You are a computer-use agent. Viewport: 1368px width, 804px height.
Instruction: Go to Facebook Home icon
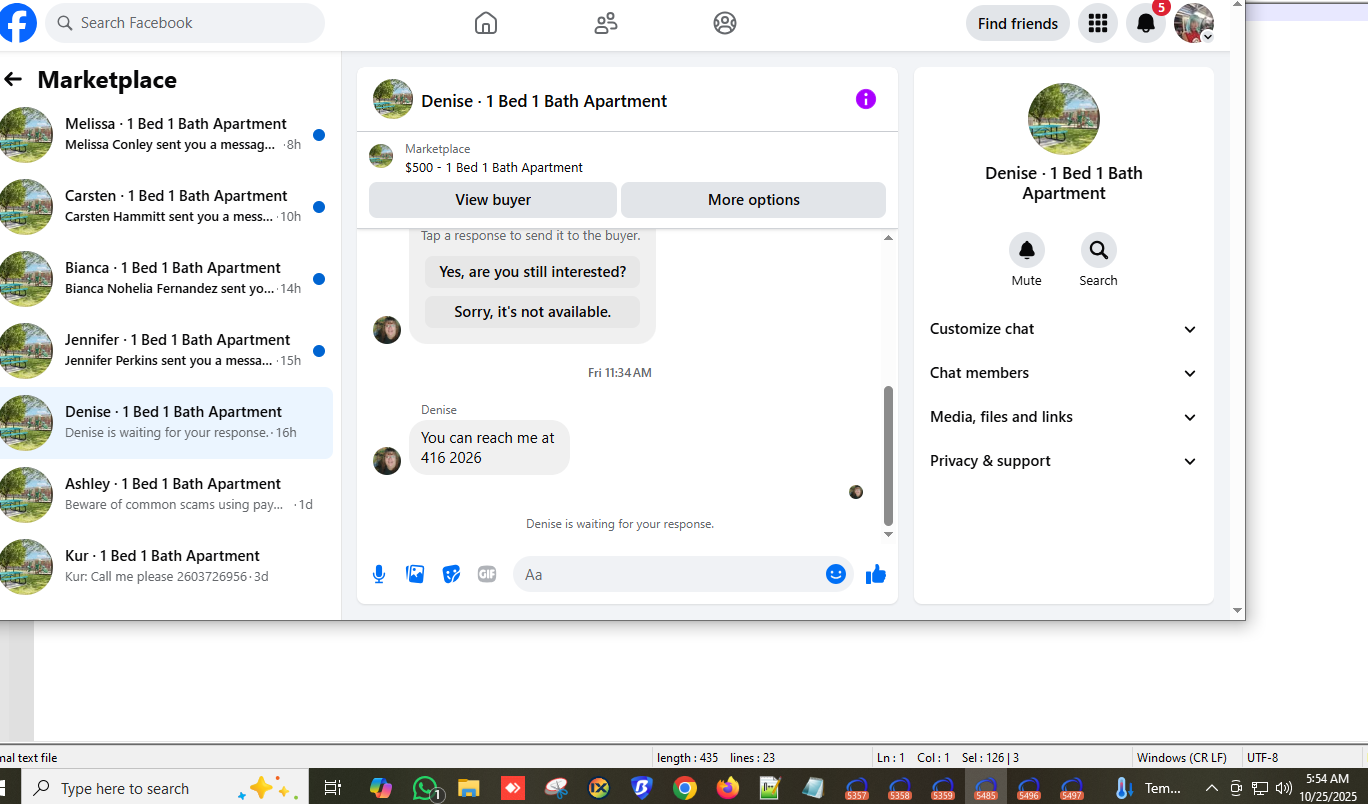tap(486, 23)
